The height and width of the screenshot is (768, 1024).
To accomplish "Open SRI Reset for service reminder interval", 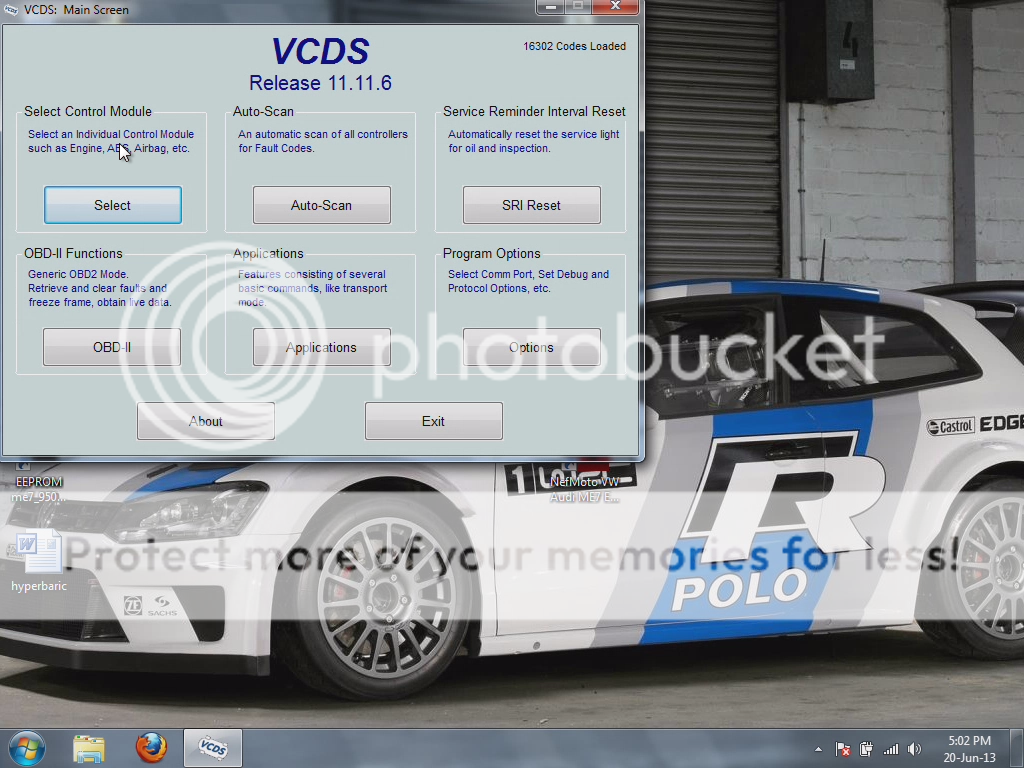I will point(531,204).
